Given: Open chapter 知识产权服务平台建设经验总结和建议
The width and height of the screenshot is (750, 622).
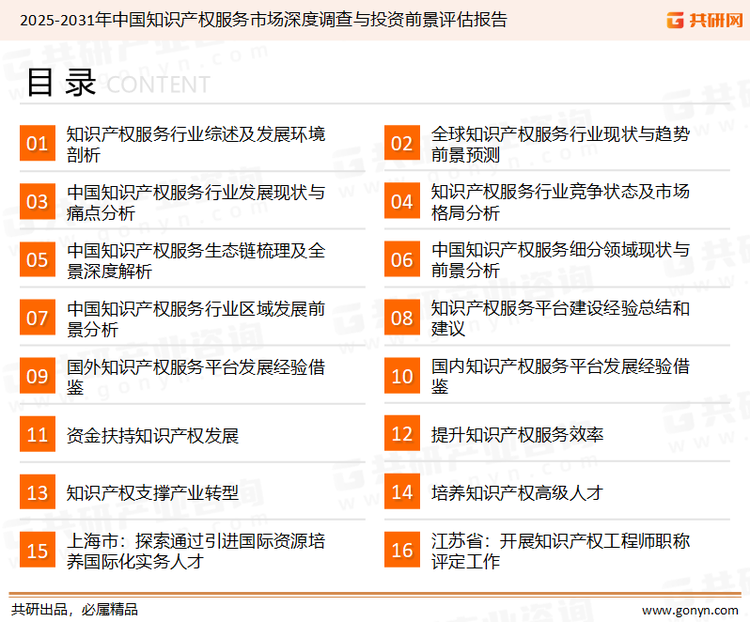Looking at the screenshot, I should [x=560, y=319].
